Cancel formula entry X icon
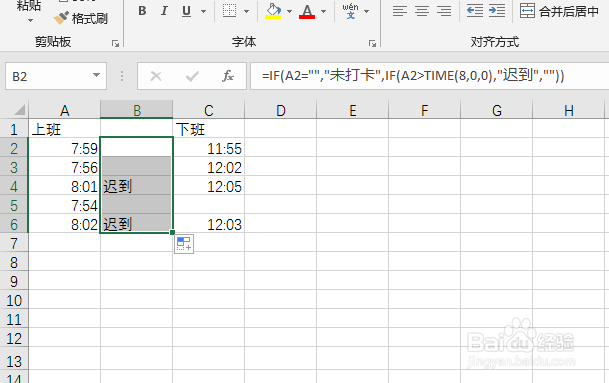This screenshot has width=609, height=383. [156, 76]
